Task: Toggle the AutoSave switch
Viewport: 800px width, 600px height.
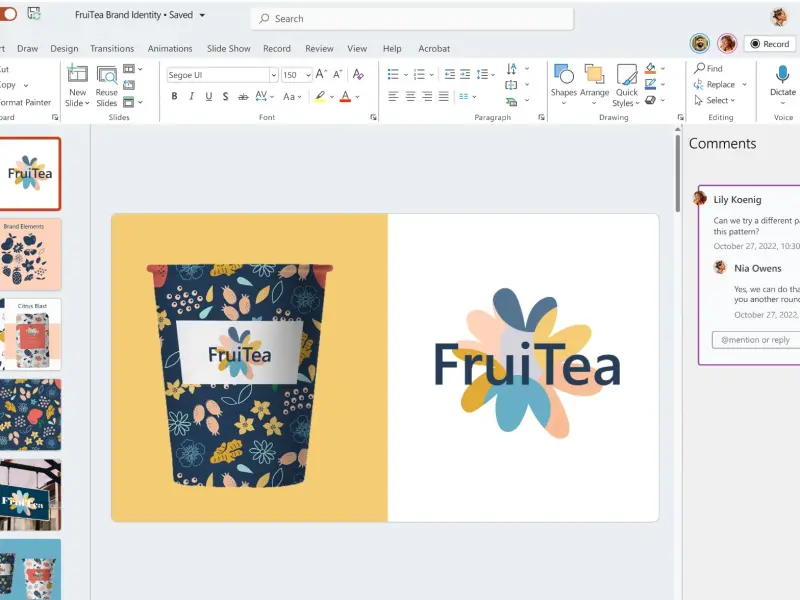Action: coord(7,14)
